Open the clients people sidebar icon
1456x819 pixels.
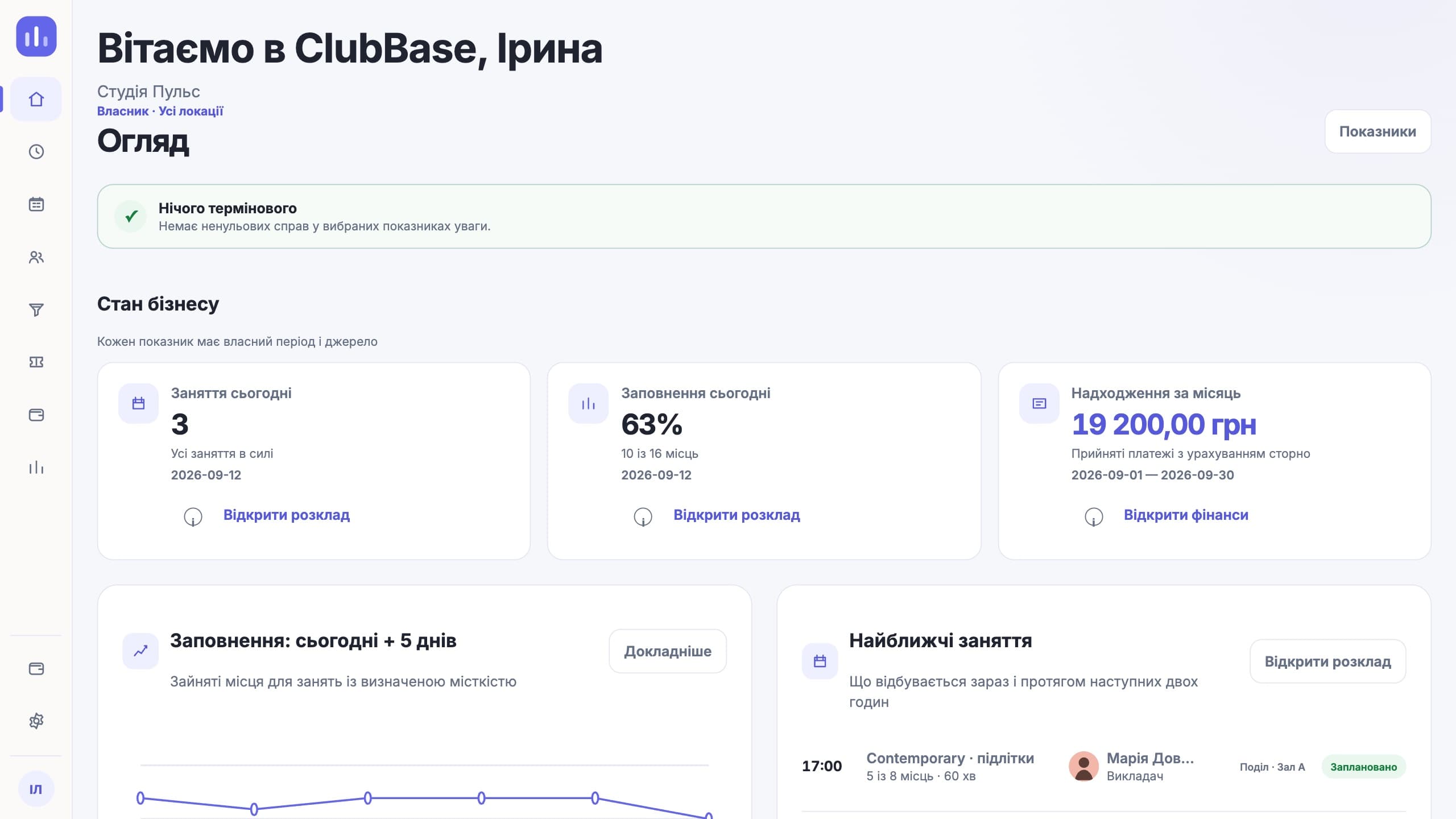pos(36,257)
